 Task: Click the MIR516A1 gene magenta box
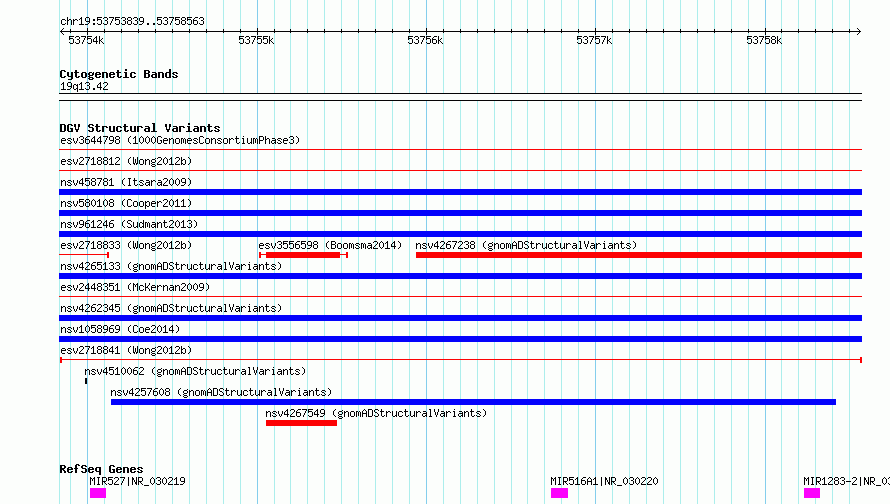tap(559, 493)
